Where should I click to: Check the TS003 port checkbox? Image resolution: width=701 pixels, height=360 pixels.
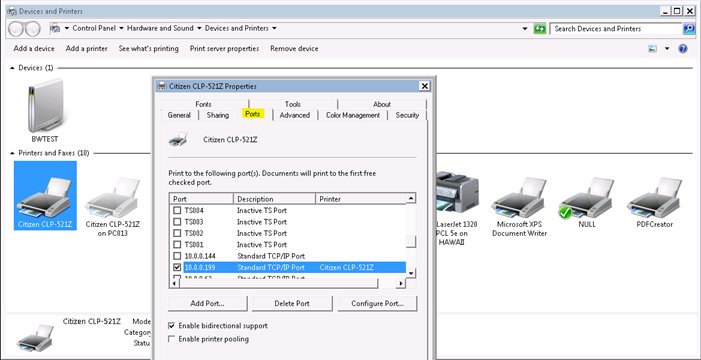[177, 222]
